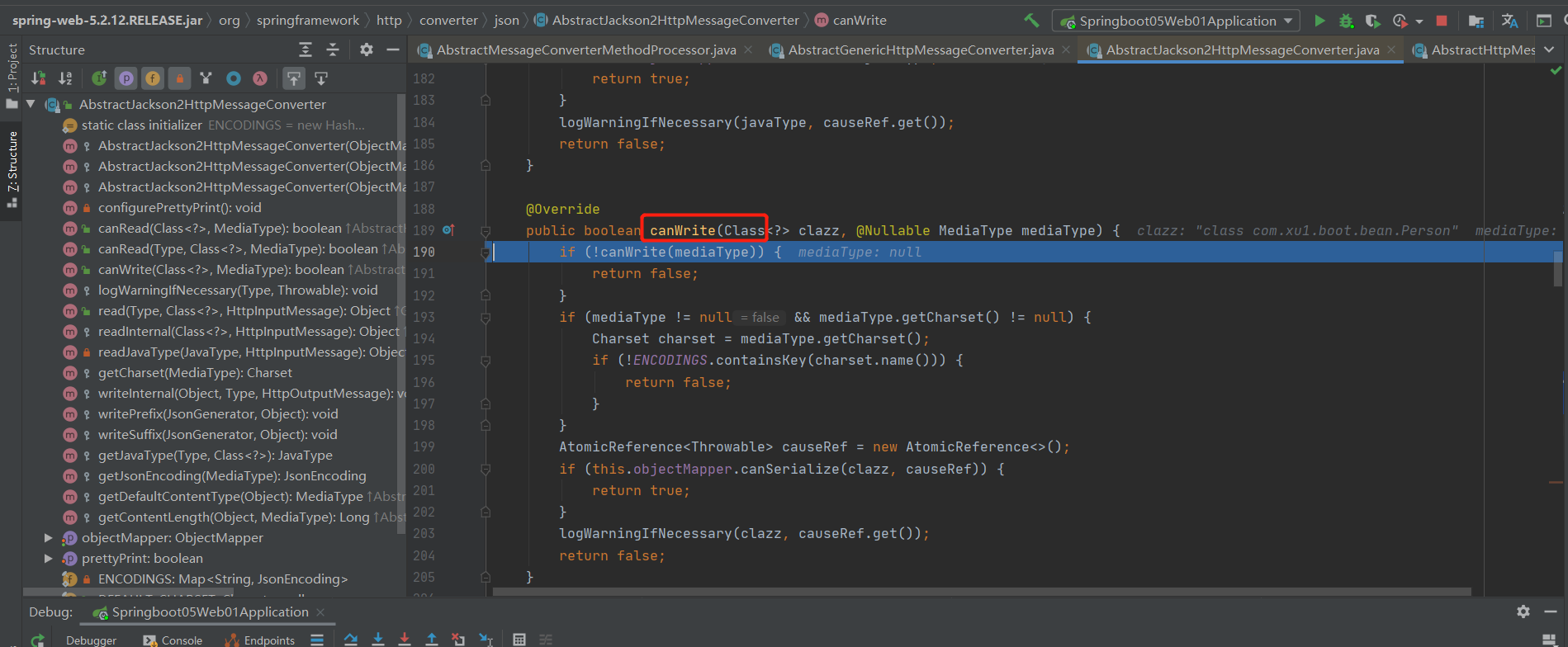Open the Endpoints tab
1568x647 pixels.
tap(259, 640)
